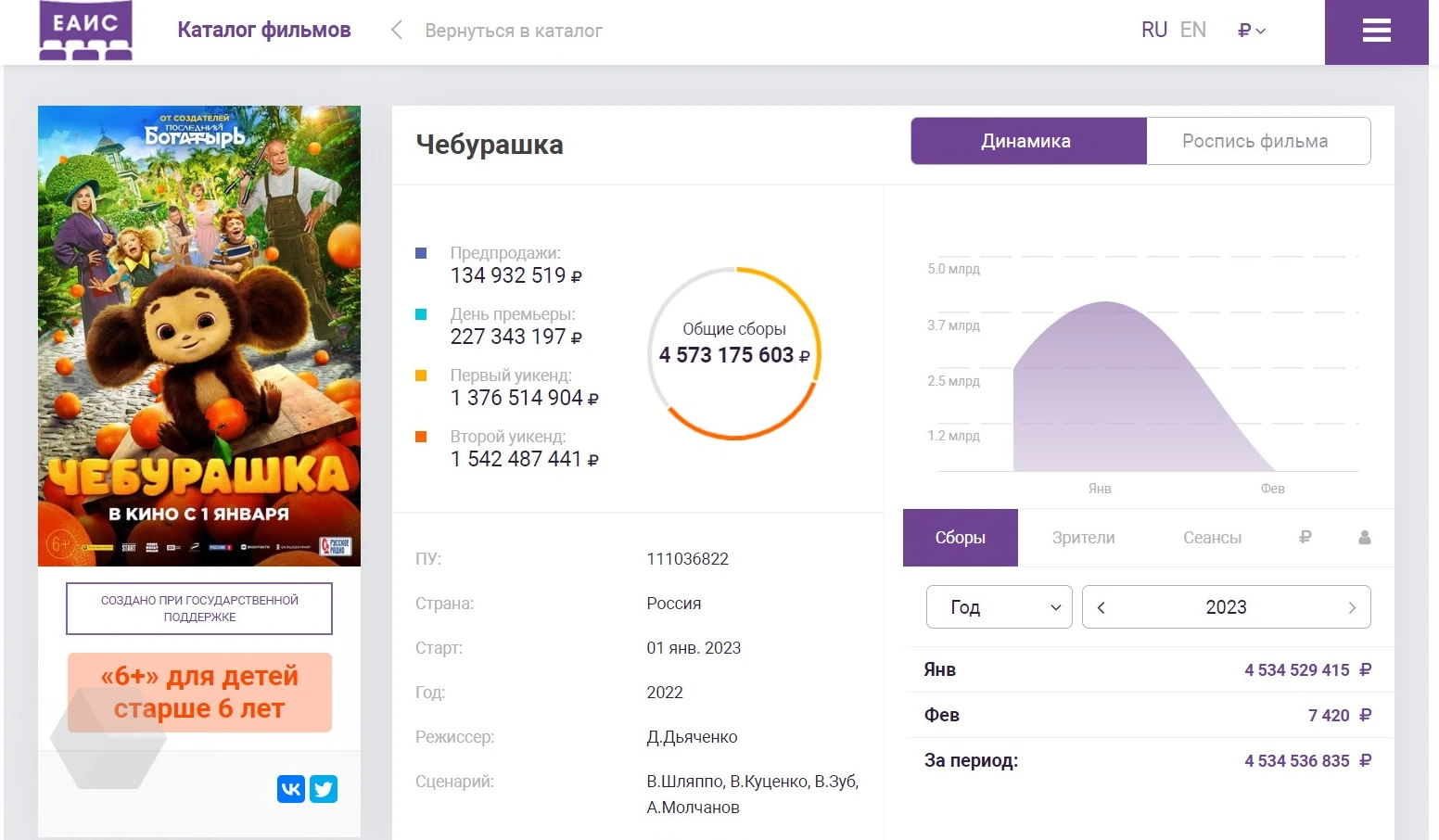The width and height of the screenshot is (1439, 840).
Task: Click День премьеры cyan legend square
Action: [x=421, y=314]
